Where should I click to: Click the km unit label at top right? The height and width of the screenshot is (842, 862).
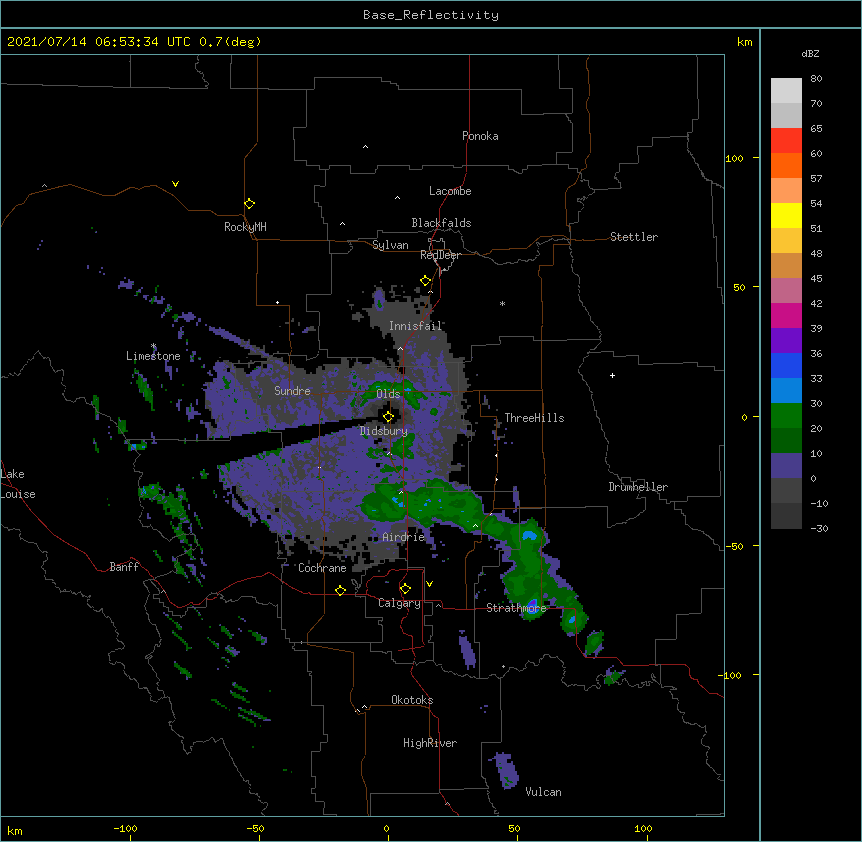[x=744, y=42]
